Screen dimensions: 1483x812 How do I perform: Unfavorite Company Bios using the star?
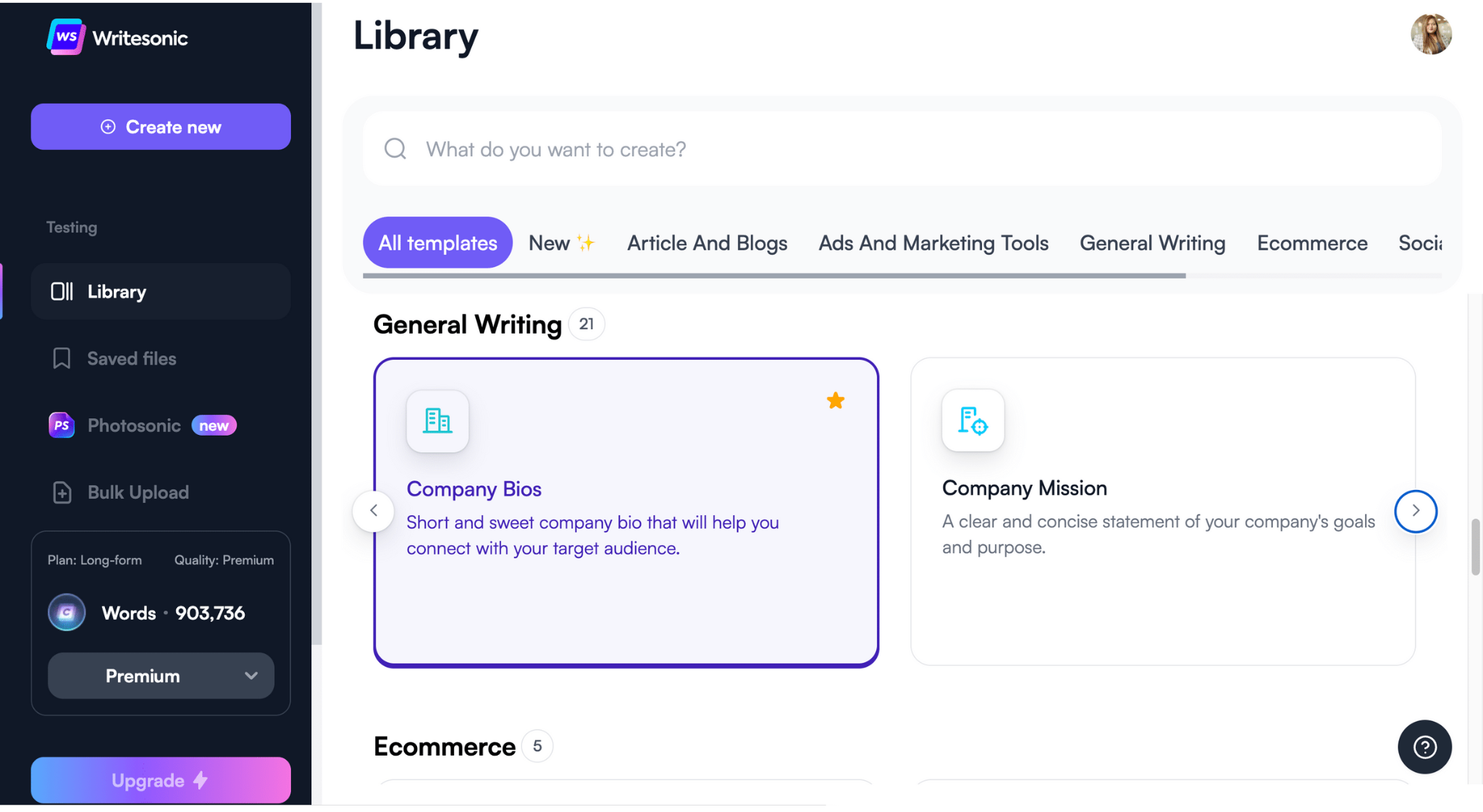pos(835,401)
